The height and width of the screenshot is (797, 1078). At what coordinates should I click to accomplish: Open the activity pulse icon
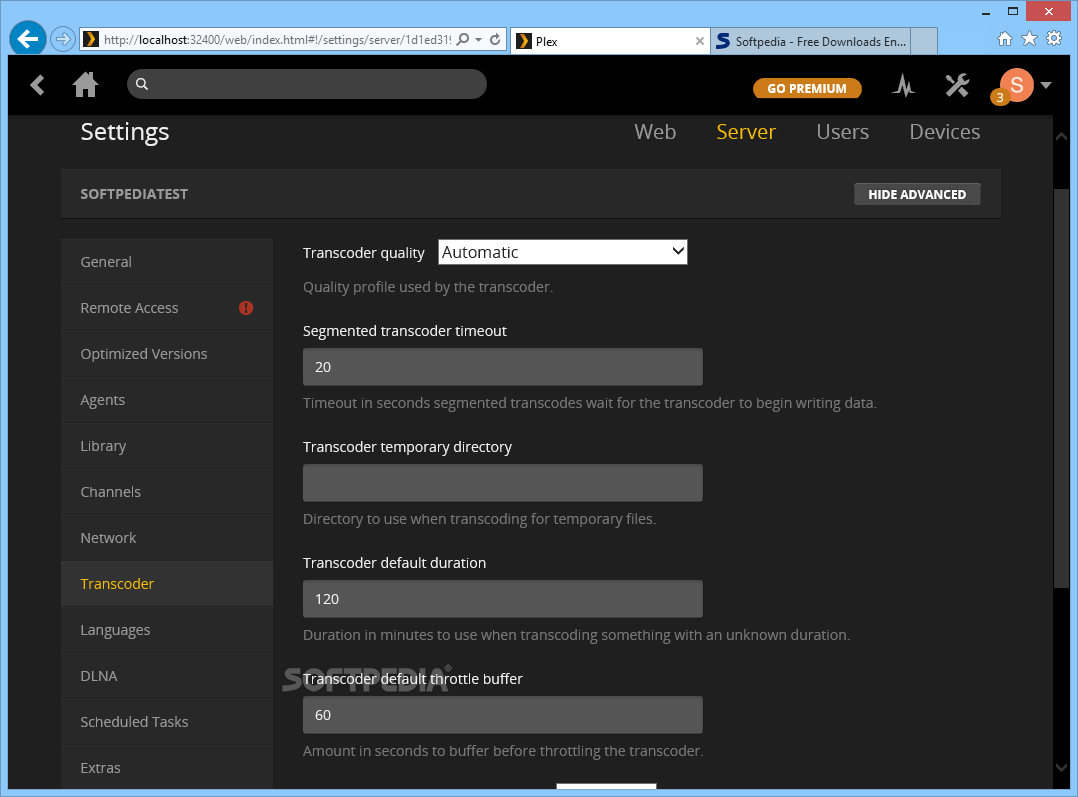[903, 85]
